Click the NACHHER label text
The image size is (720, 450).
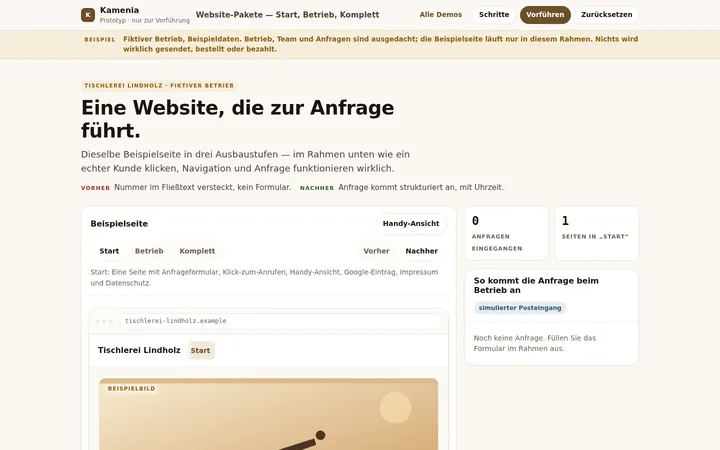pos(317,188)
